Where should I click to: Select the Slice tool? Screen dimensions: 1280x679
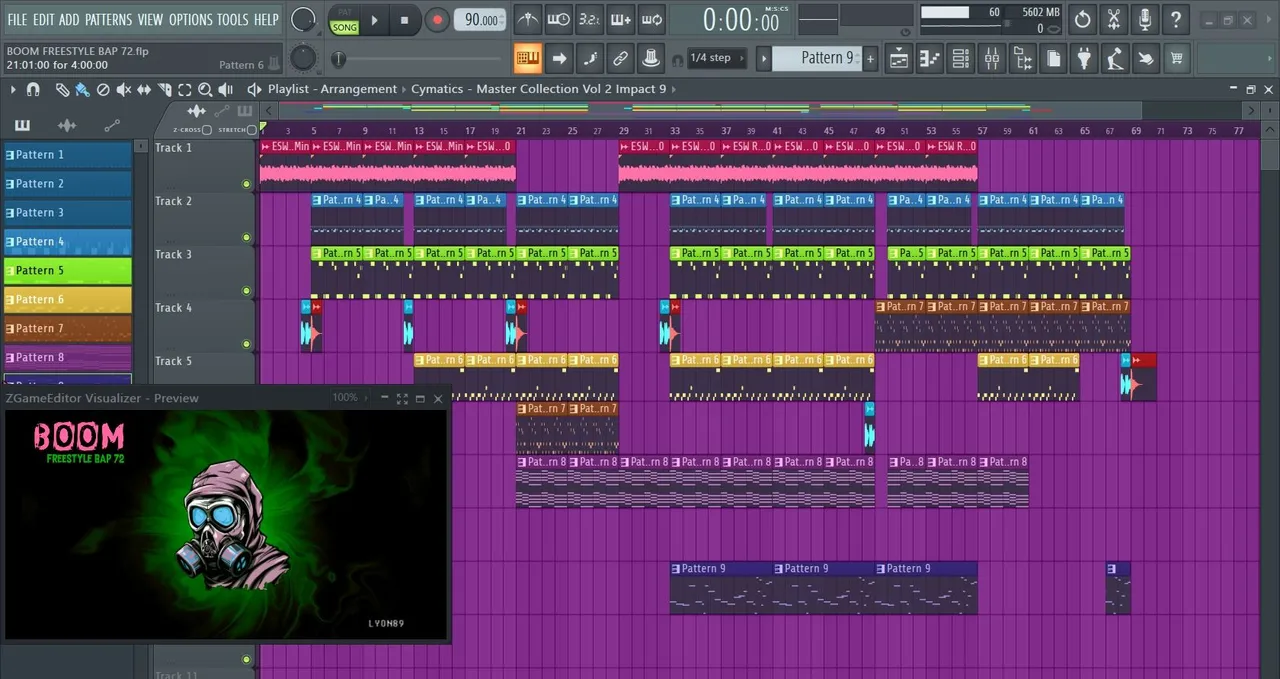pyautogui.click(x=164, y=89)
